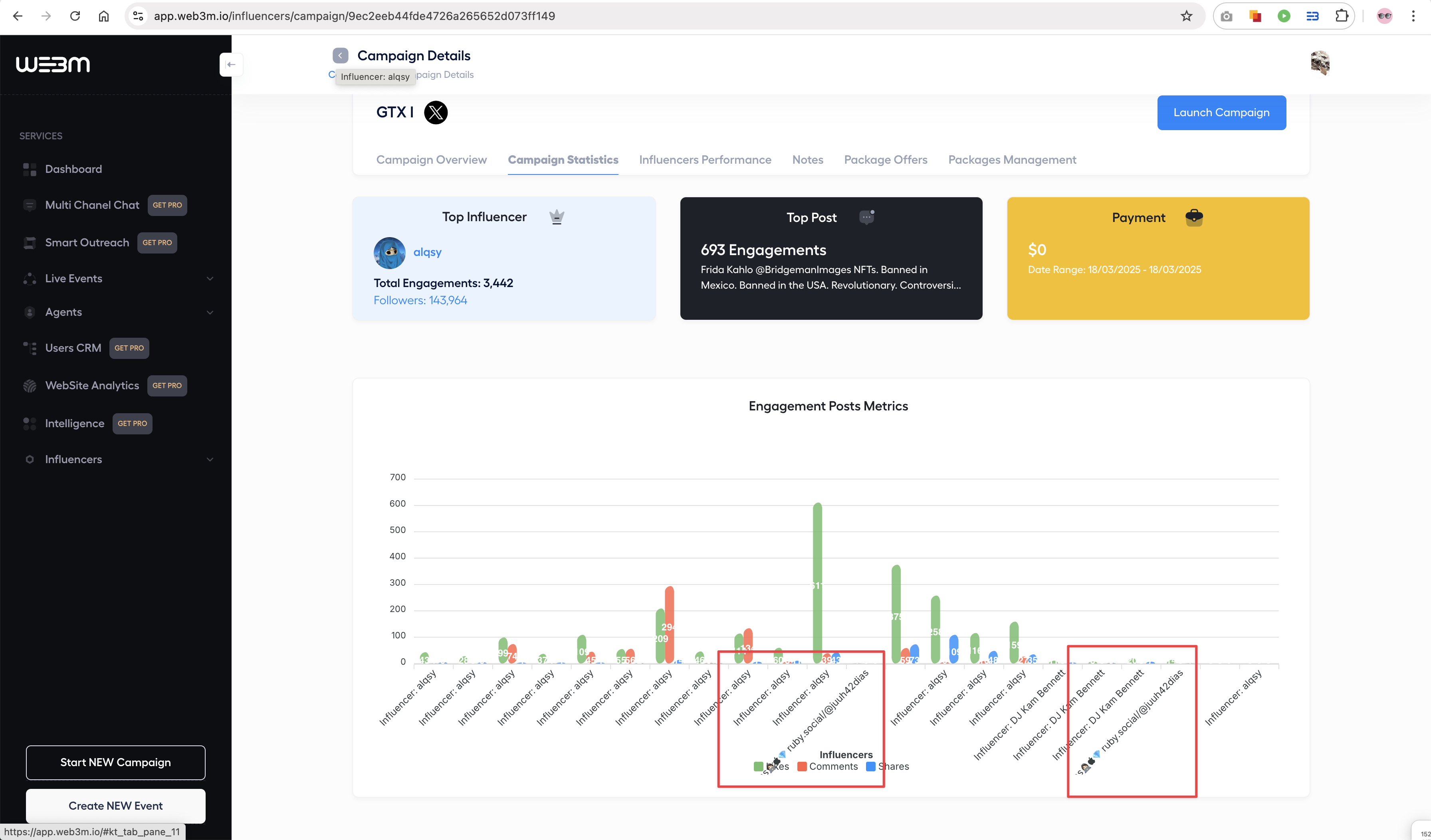Toggle the Shares series in chart legend

pyautogui.click(x=870, y=767)
